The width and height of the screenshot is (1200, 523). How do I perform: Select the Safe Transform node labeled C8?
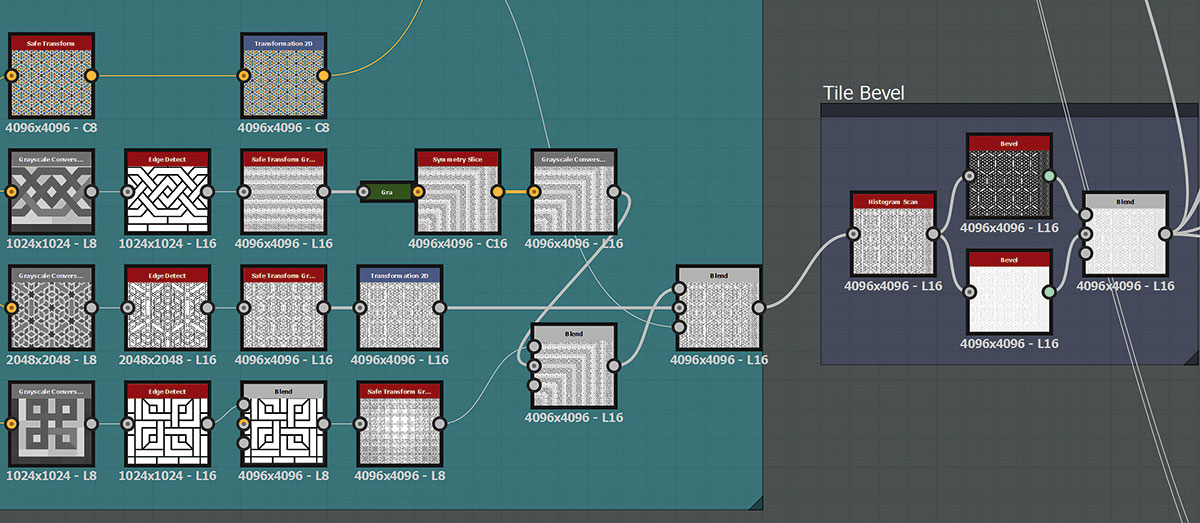[51, 76]
